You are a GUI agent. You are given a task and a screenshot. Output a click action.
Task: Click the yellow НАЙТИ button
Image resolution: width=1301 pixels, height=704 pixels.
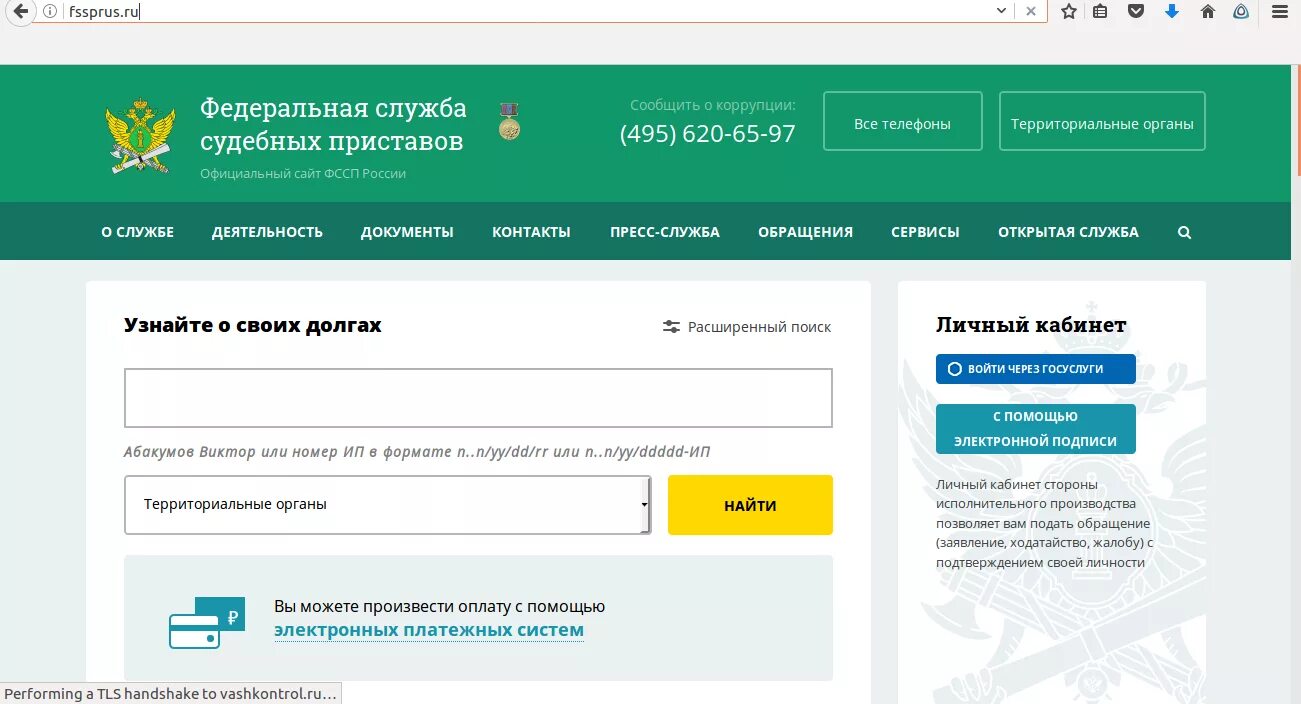tap(750, 505)
